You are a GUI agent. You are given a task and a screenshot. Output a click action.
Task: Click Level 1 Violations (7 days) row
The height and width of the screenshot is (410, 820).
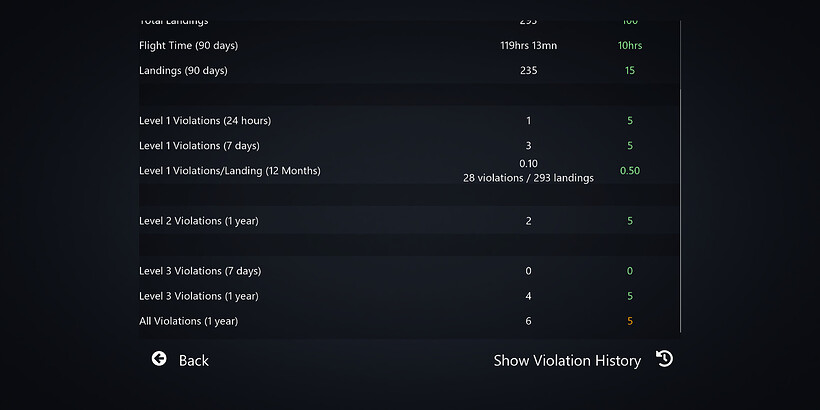pos(199,146)
